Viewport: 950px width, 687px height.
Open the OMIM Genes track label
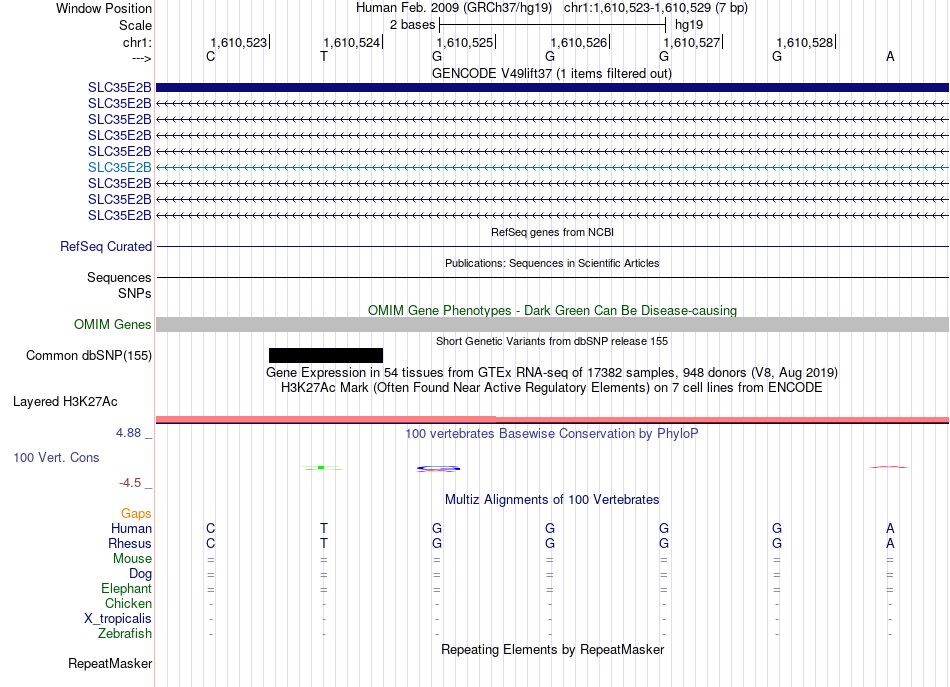coord(112,325)
